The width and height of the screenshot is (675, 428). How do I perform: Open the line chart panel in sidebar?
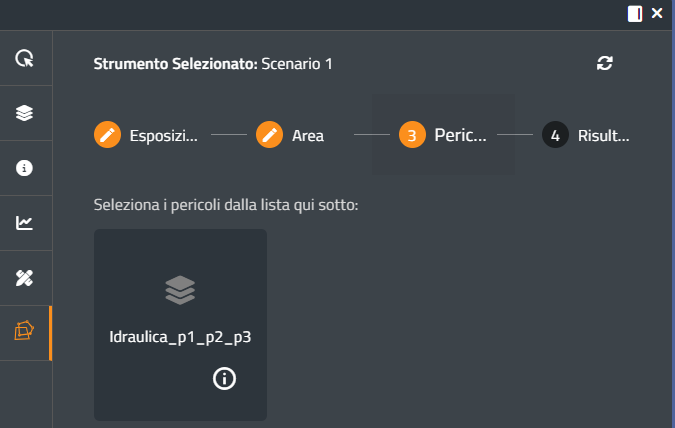(25, 223)
